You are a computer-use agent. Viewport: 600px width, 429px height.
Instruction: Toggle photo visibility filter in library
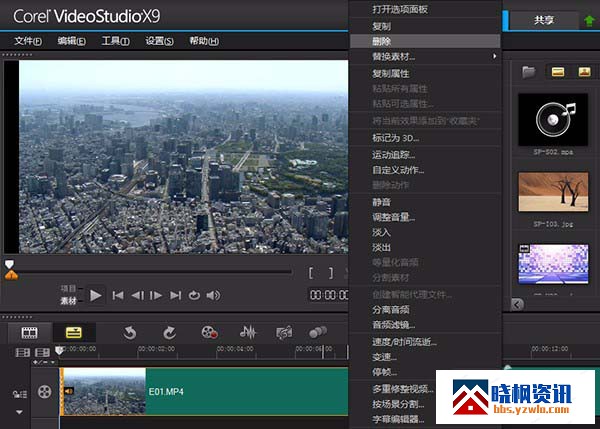click(584, 72)
